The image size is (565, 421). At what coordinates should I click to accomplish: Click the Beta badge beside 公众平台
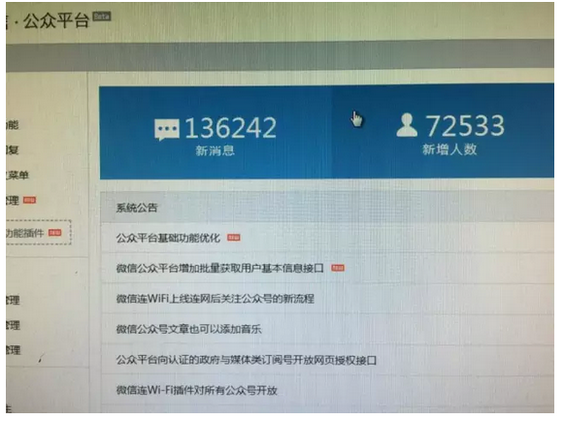click(102, 16)
